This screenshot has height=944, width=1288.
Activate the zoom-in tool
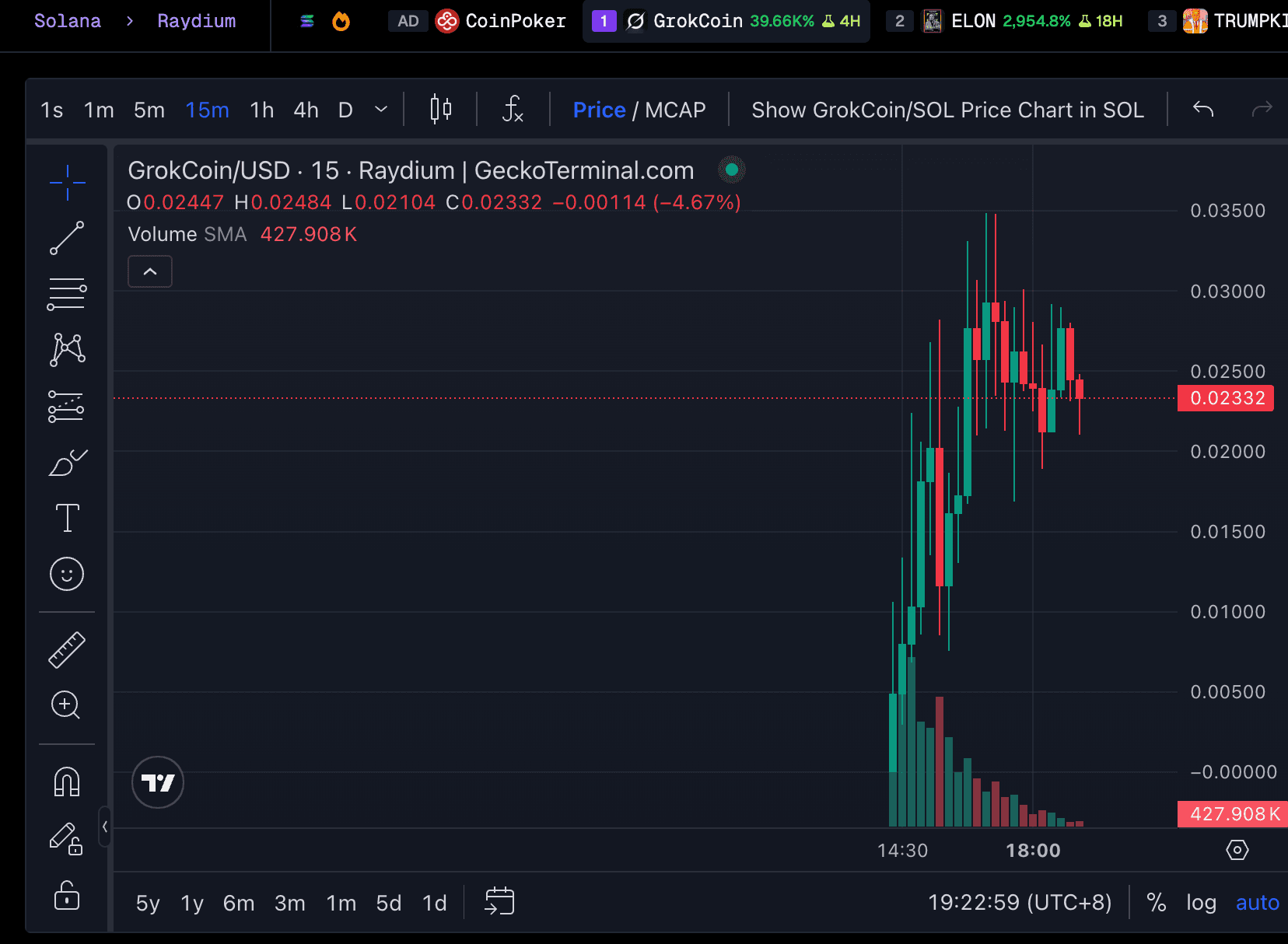click(x=67, y=705)
